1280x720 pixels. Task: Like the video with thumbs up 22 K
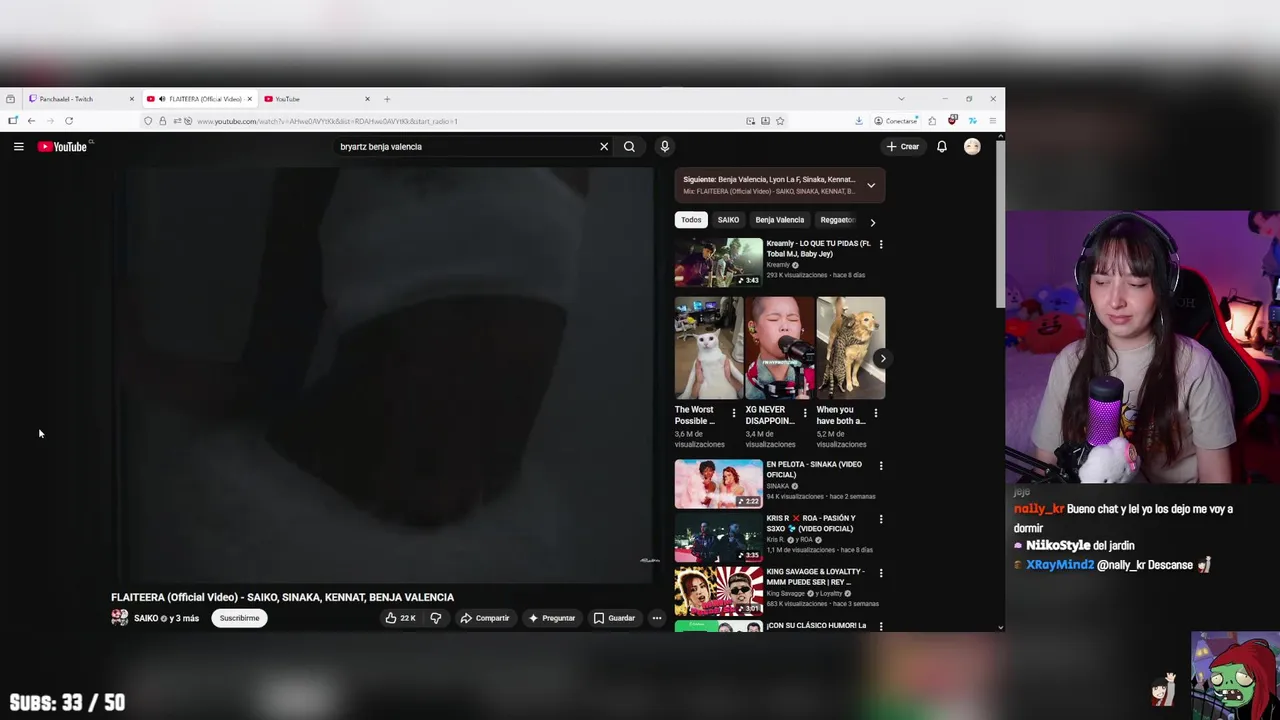[x=401, y=618]
